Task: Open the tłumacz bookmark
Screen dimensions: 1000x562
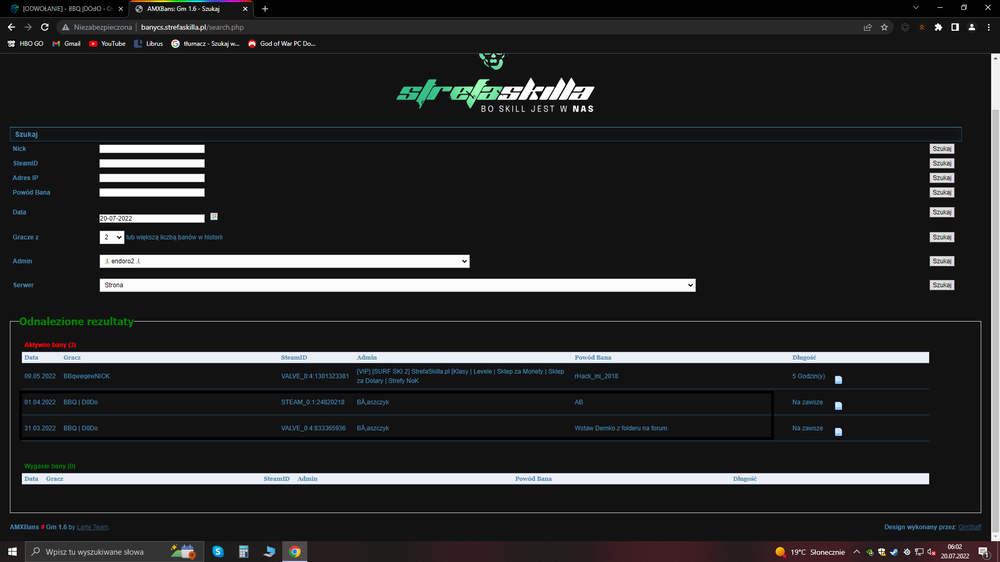Action: pos(205,43)
